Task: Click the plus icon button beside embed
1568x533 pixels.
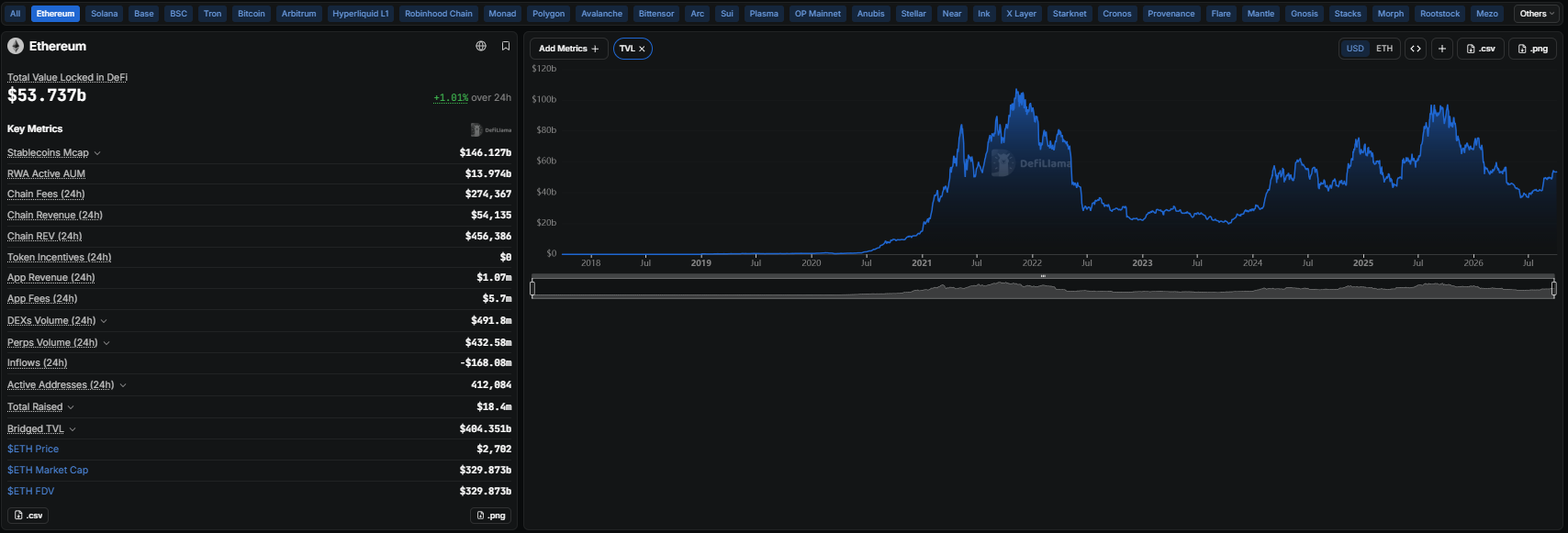Action: point(1442,49)
